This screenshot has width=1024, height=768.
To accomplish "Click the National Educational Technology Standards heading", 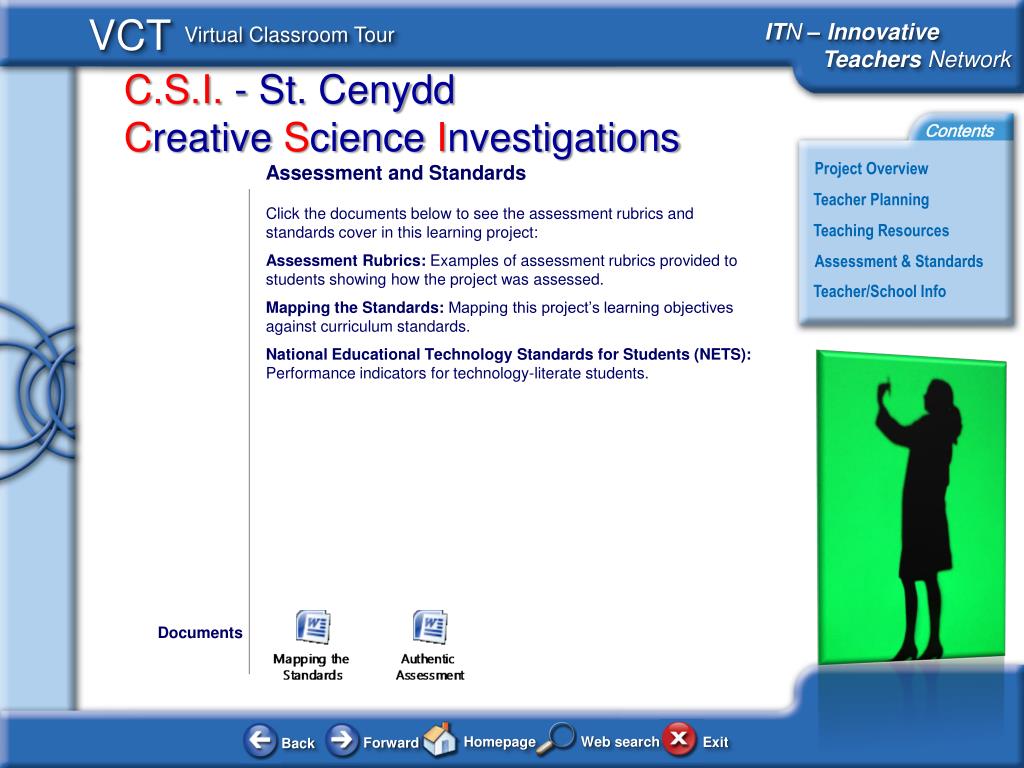I will [508, 355].
